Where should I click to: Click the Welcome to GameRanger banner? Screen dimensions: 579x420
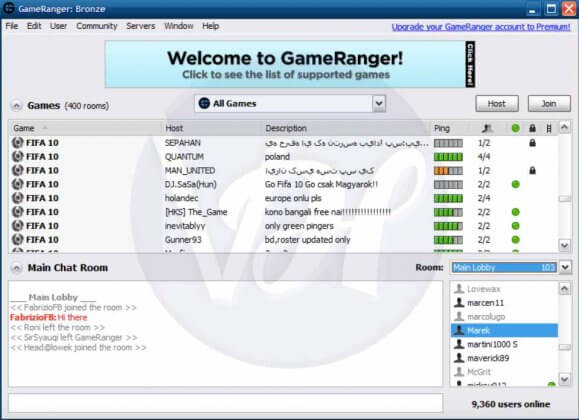[x=285, y=64]
